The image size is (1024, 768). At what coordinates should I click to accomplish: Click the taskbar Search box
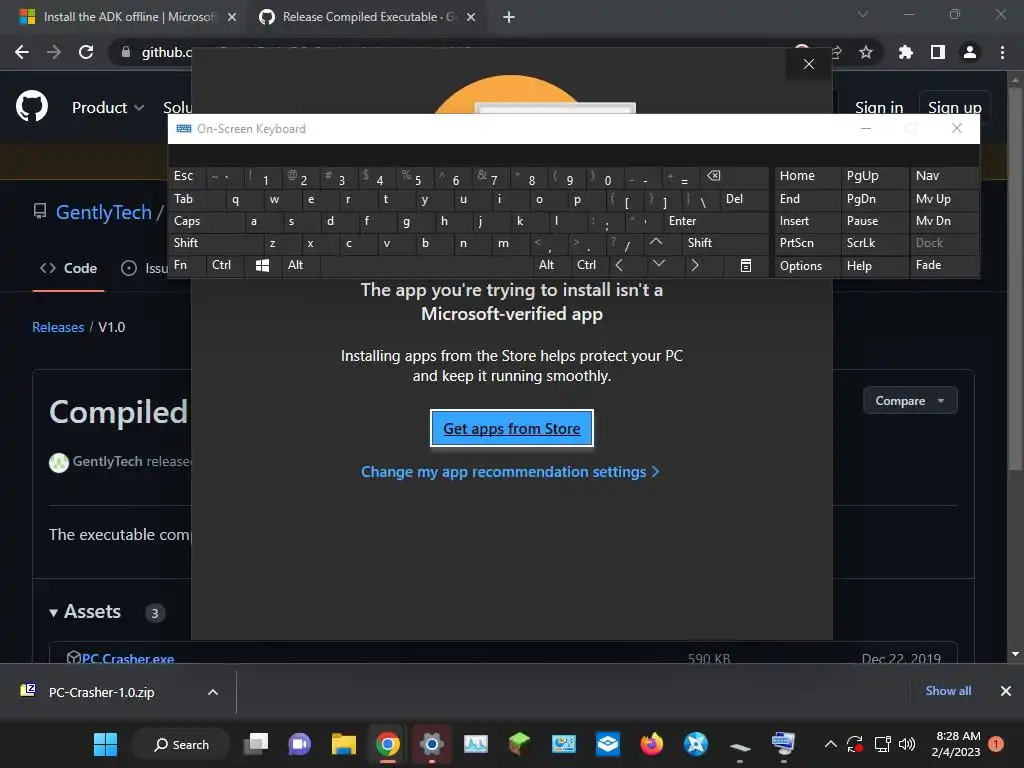click(x=182, y=744)
